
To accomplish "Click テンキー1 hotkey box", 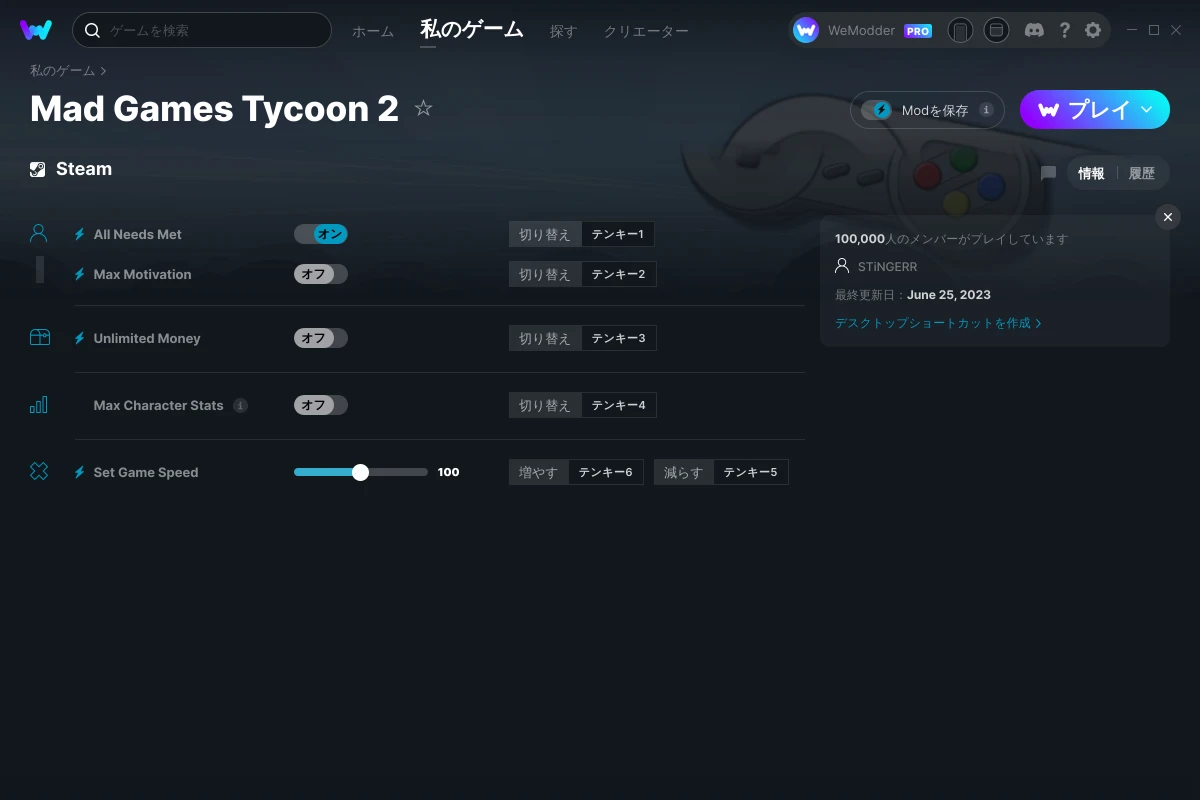I will [x=618, y=234].
